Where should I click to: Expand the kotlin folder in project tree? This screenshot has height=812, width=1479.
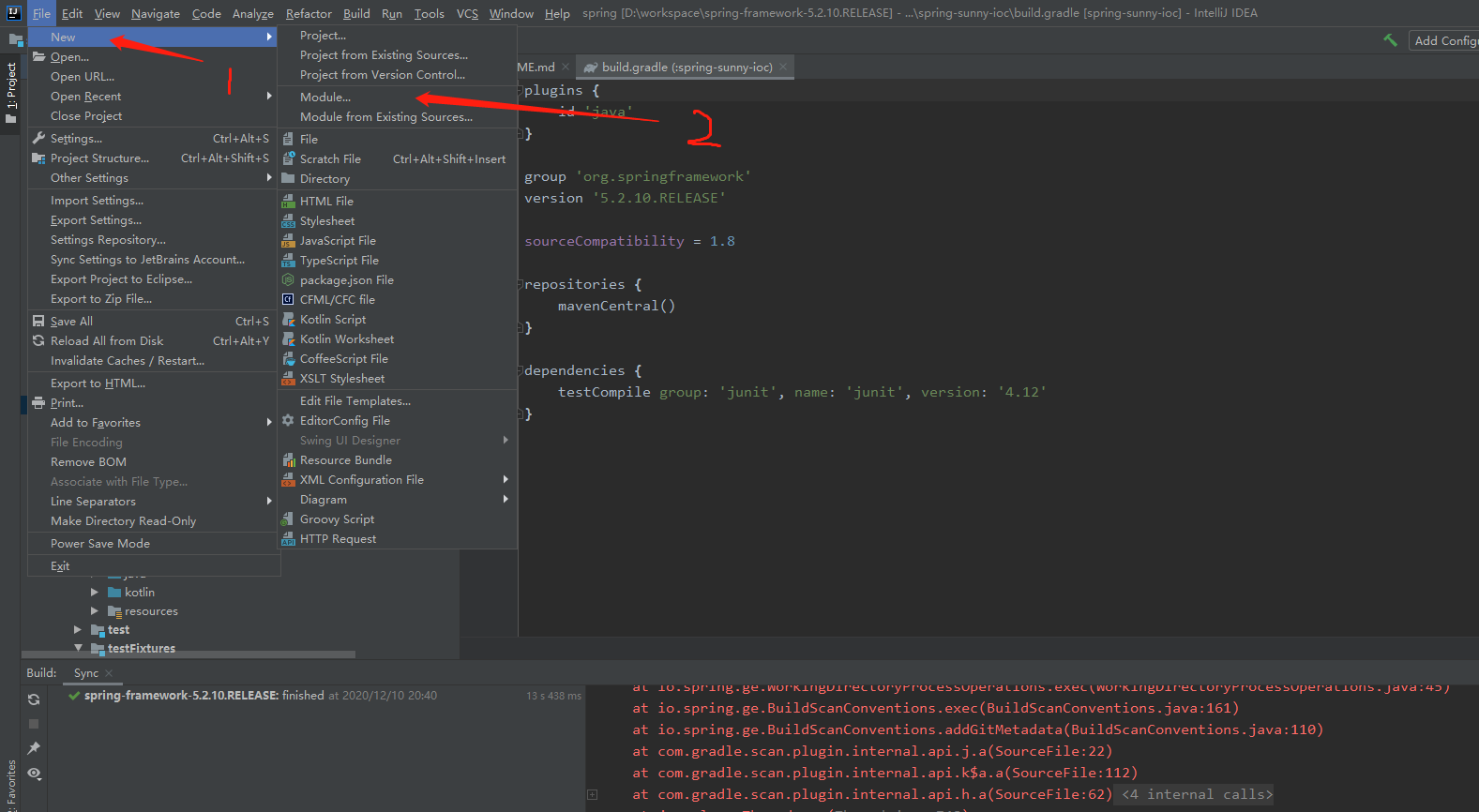point(94,593)
